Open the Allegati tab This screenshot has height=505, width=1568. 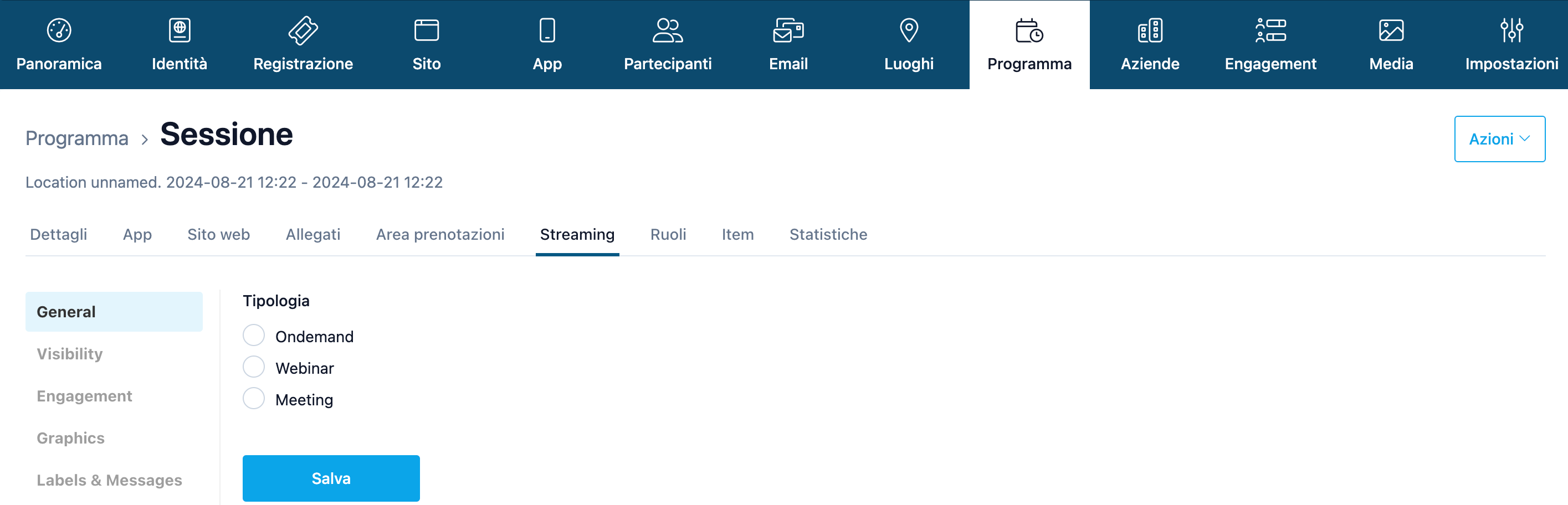pyautogui.click(x=313, y=234)
